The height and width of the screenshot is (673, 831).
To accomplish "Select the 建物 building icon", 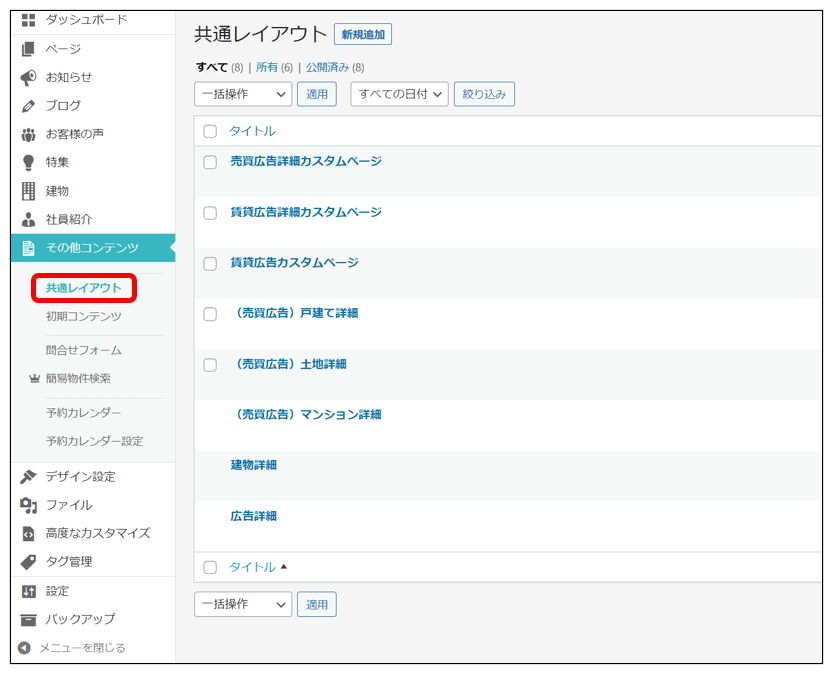I will [x=29, y=191].
